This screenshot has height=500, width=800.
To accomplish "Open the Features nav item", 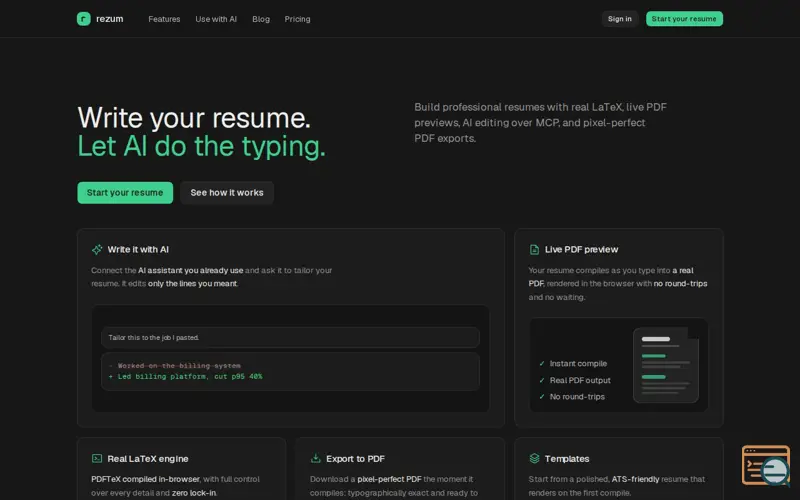I will click(x=164, y=19).
